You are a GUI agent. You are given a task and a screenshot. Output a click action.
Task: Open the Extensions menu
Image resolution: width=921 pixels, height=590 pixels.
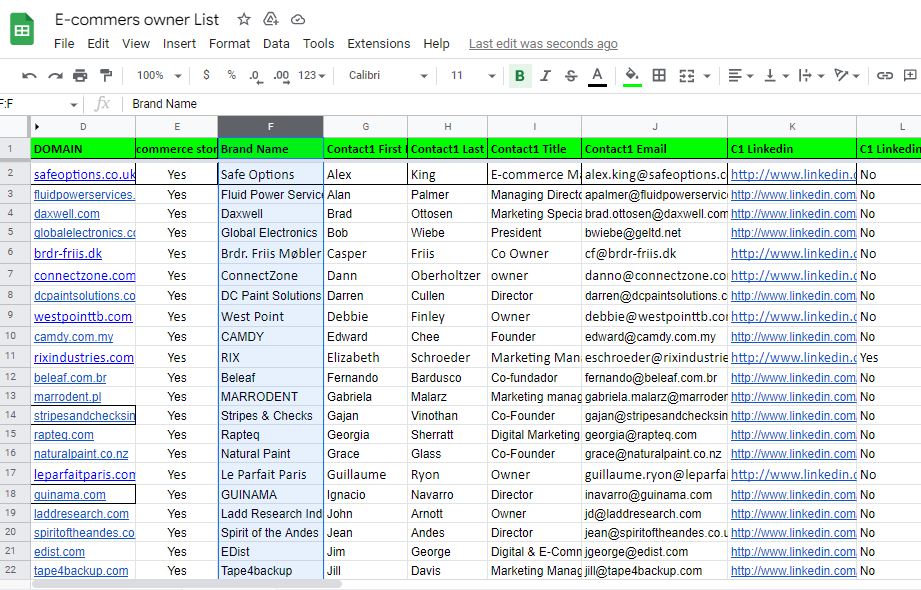(x=378, y=43)
